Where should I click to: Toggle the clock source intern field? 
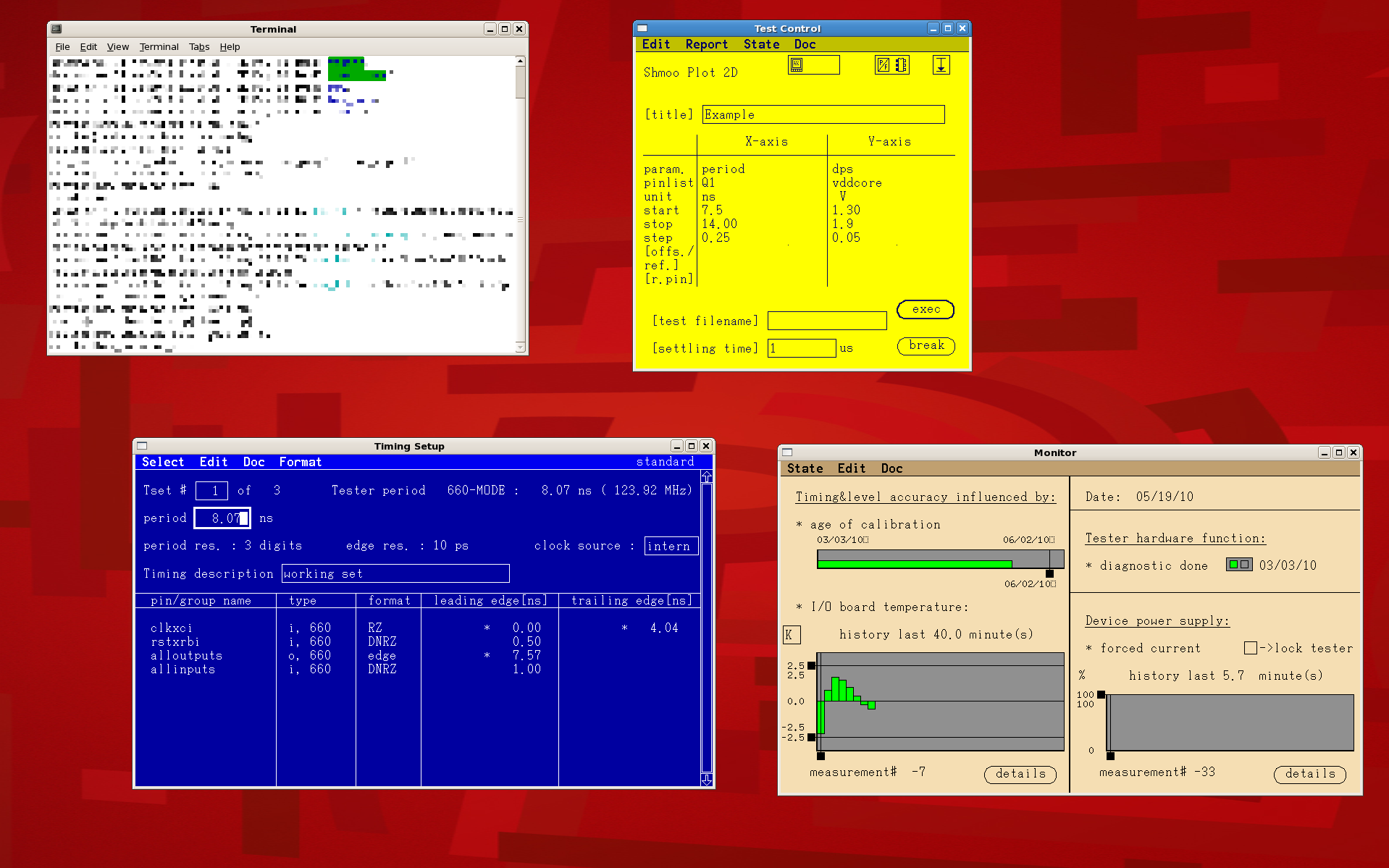(670, 546)
